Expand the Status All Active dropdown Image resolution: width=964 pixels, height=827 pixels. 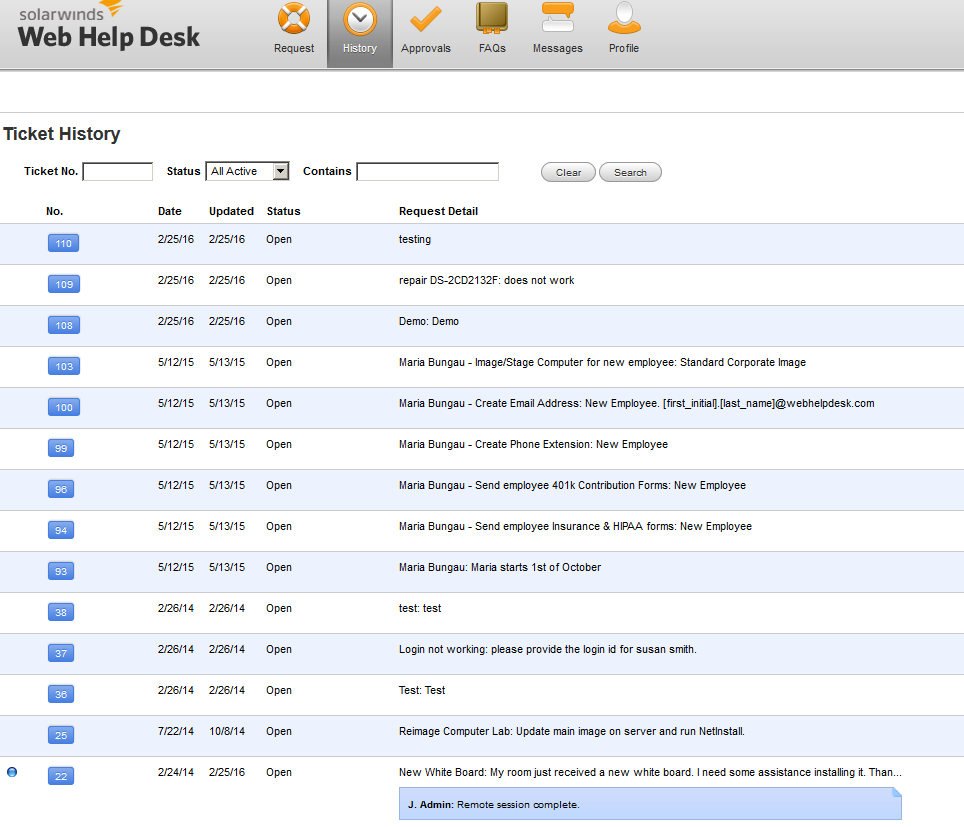point(247,171)
